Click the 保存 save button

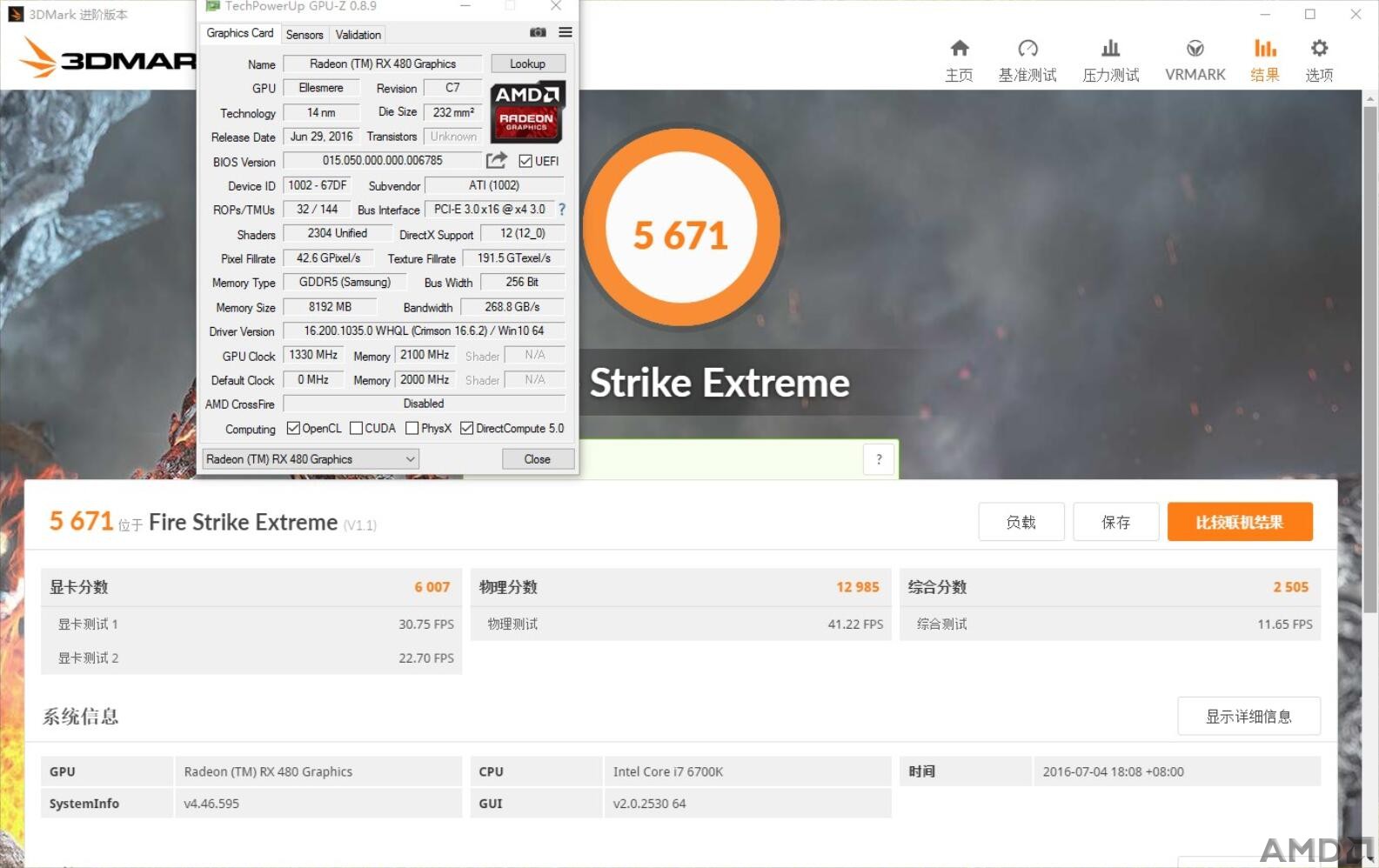[x=1116, y=522]
